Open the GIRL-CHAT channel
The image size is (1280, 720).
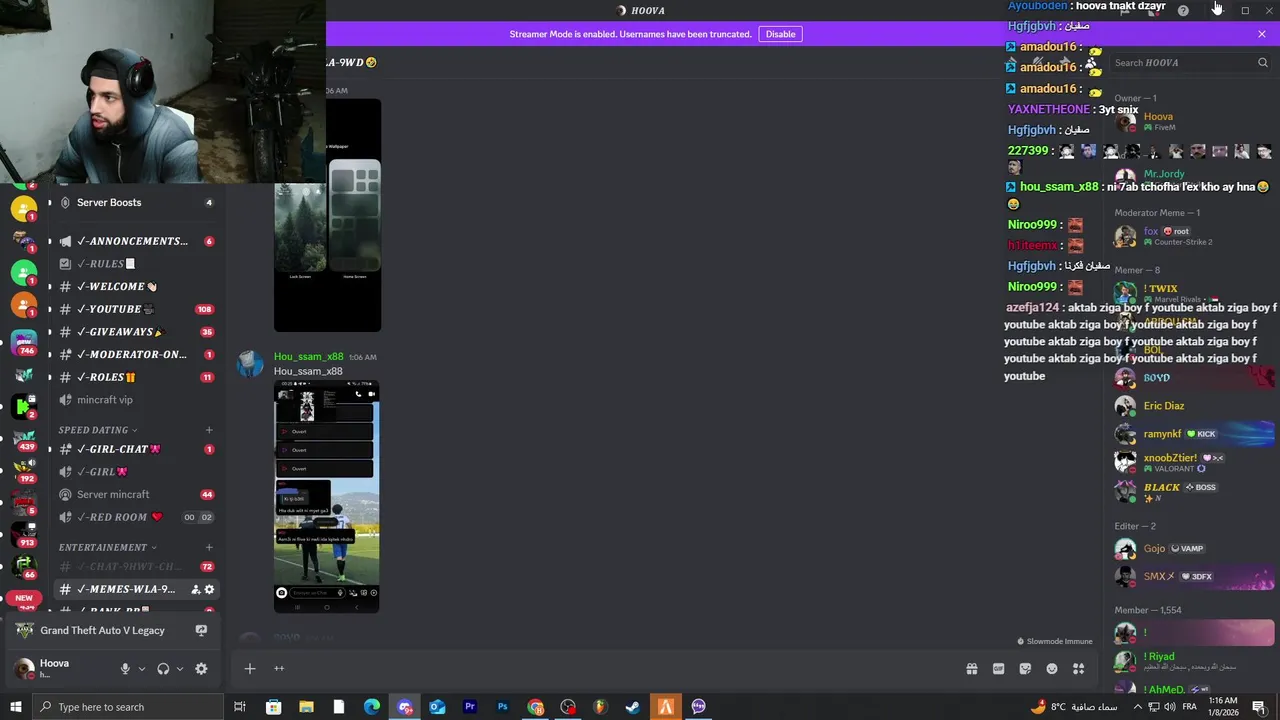(x=134, y=450)
